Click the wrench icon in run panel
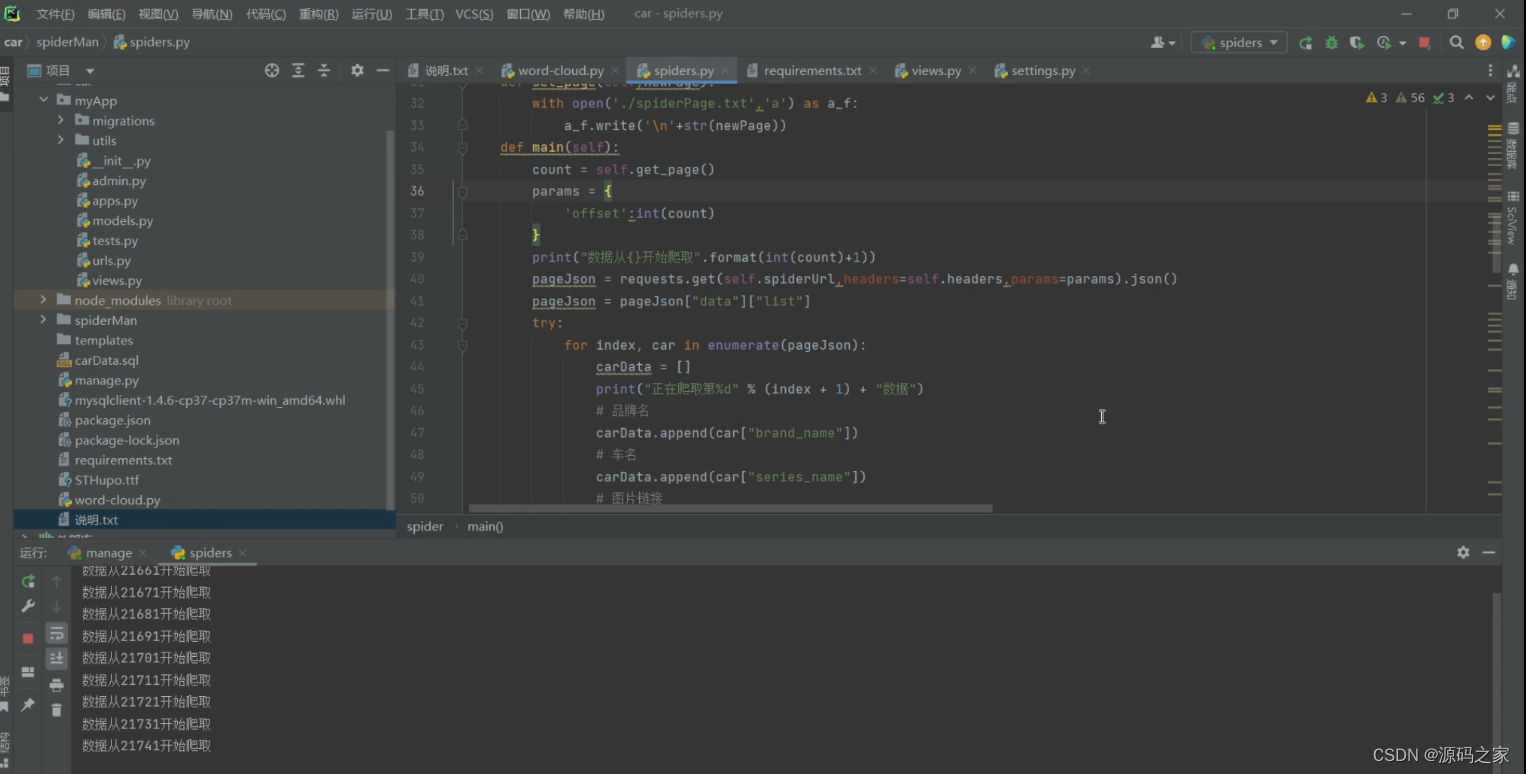 coord(28,606)
